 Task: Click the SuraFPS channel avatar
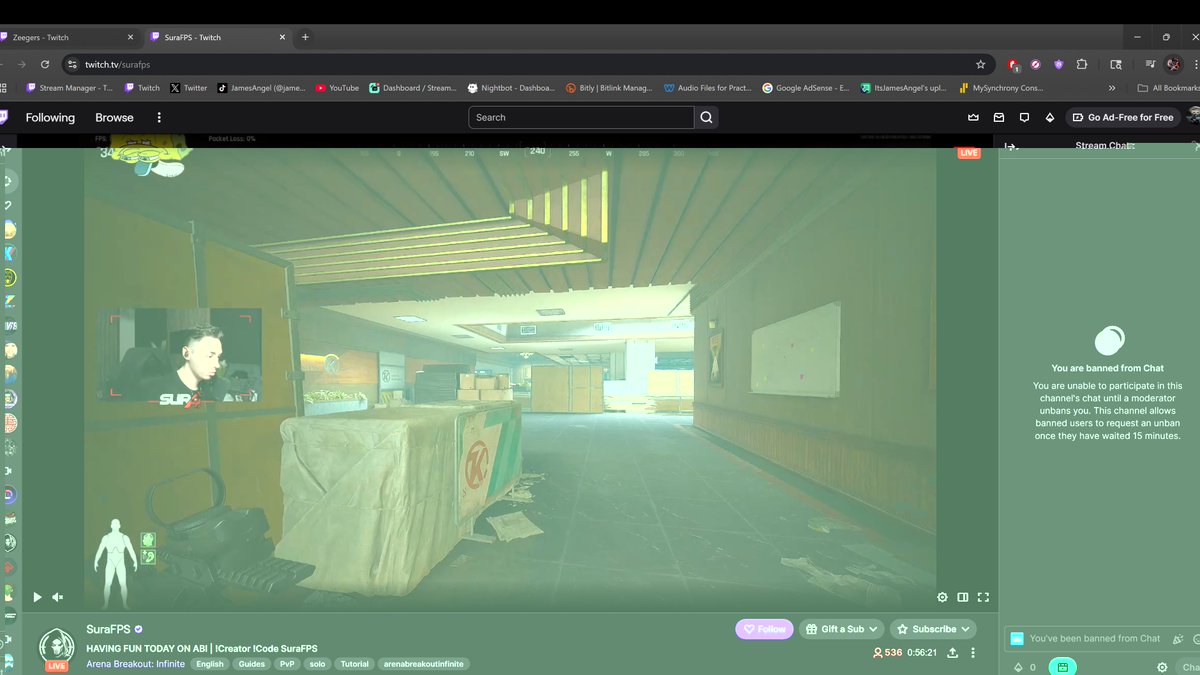56,648
